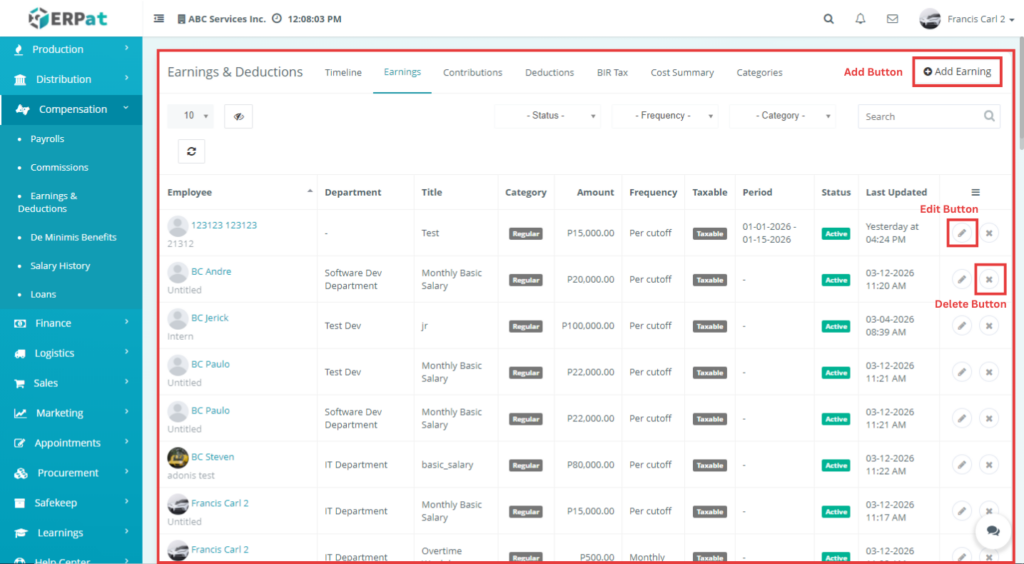Change page size dropdown showing 10
Image resolution: width=1024 pixels, height=564 pixels.
pyautogui.click(x=190, y=116)
